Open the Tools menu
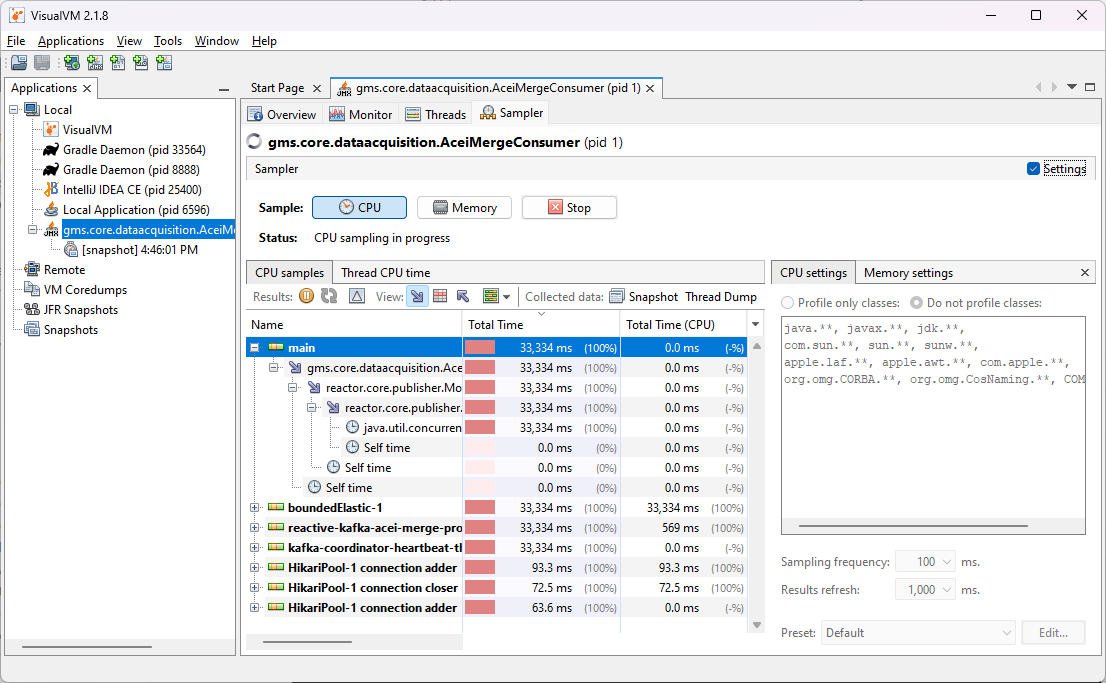This screenshot has width=1106, height=683. click(168, 41)
